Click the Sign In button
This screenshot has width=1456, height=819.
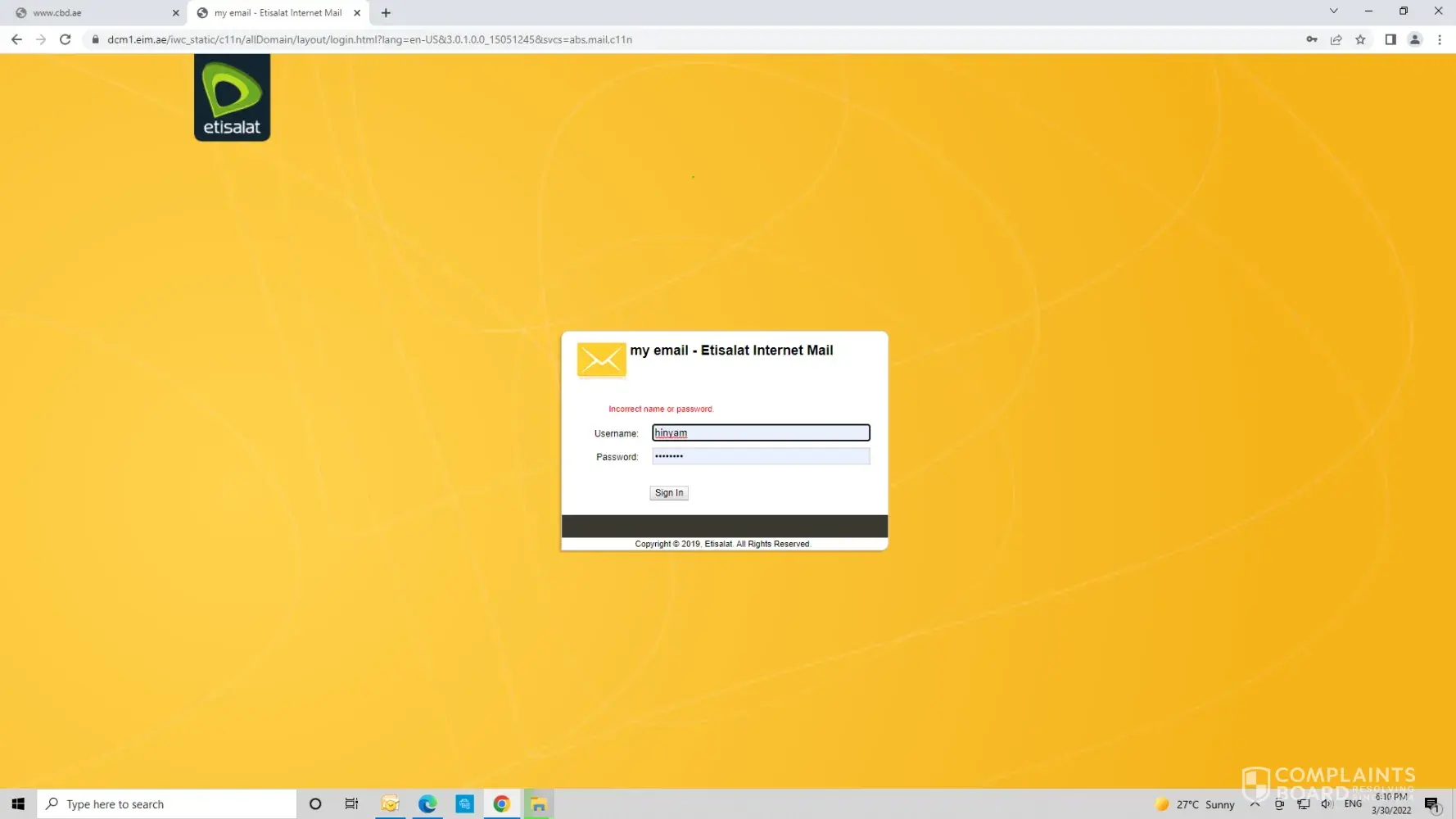click(669, 493)
